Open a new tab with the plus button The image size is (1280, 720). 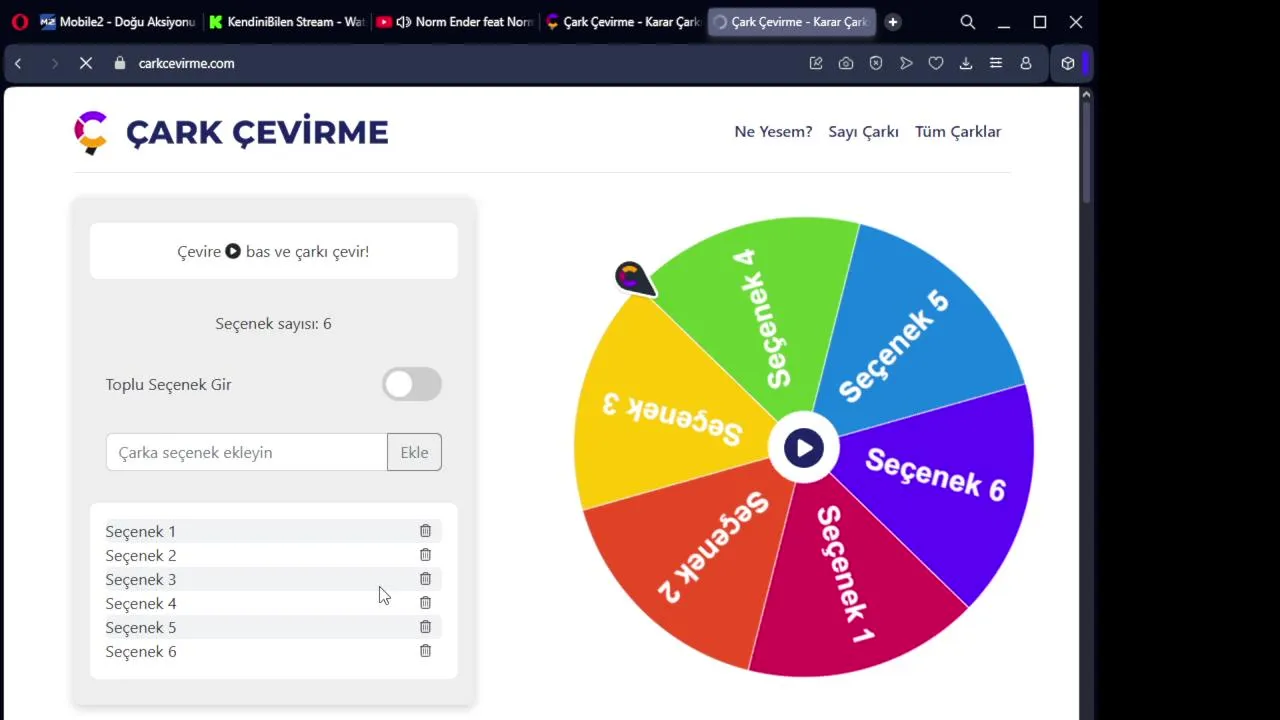click(893, 22)
